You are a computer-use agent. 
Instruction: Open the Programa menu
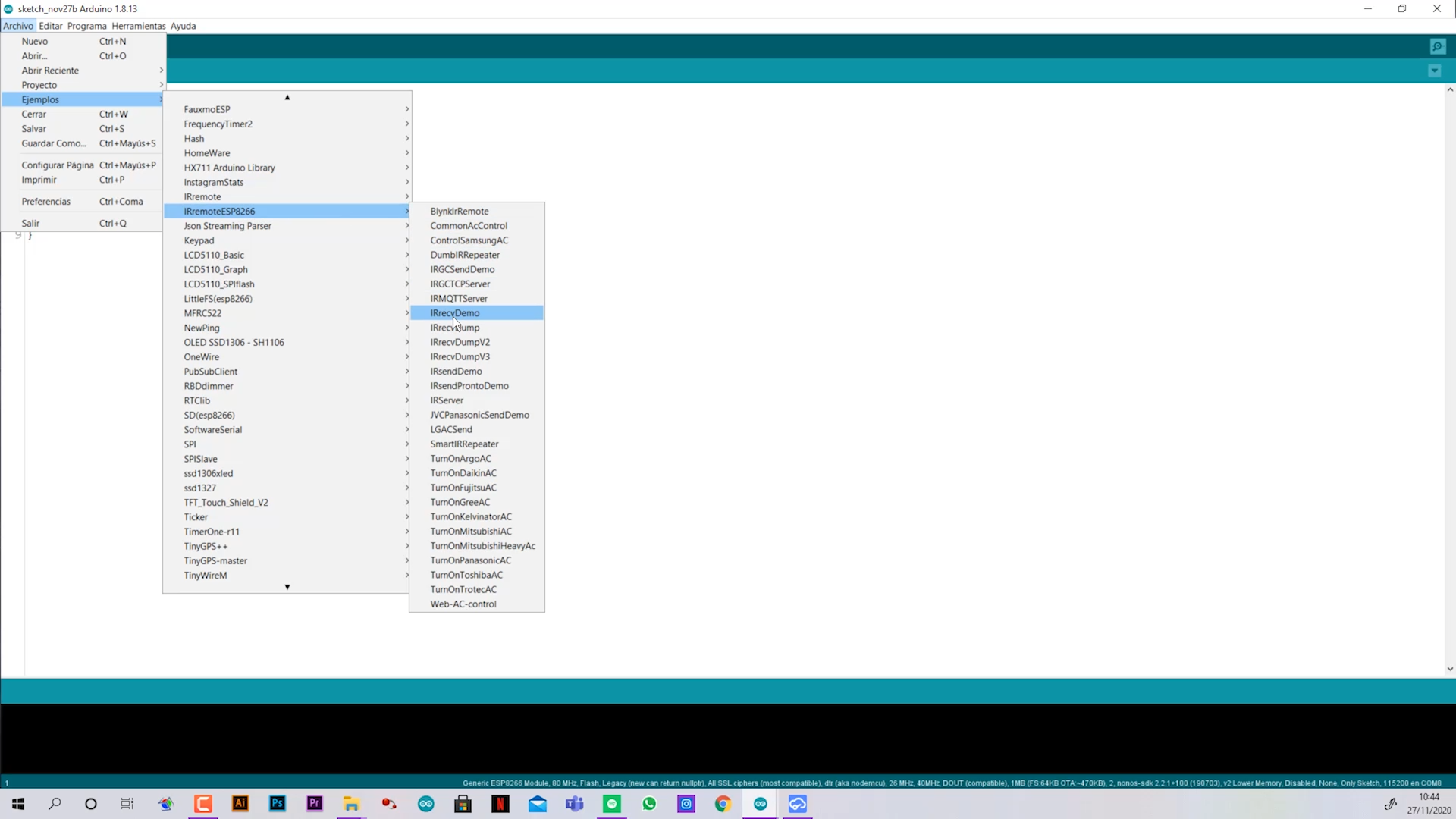tap(86, 26)
